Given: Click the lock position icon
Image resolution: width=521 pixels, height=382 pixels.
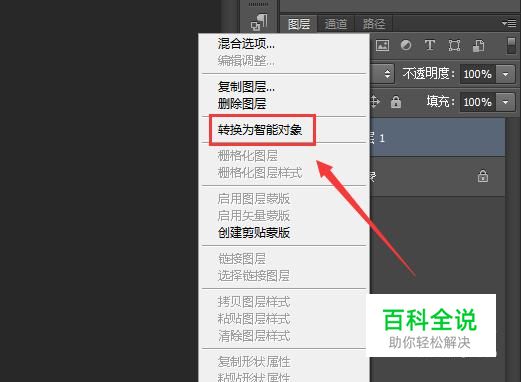Looking at the screenshot, I should coord(375,102).
